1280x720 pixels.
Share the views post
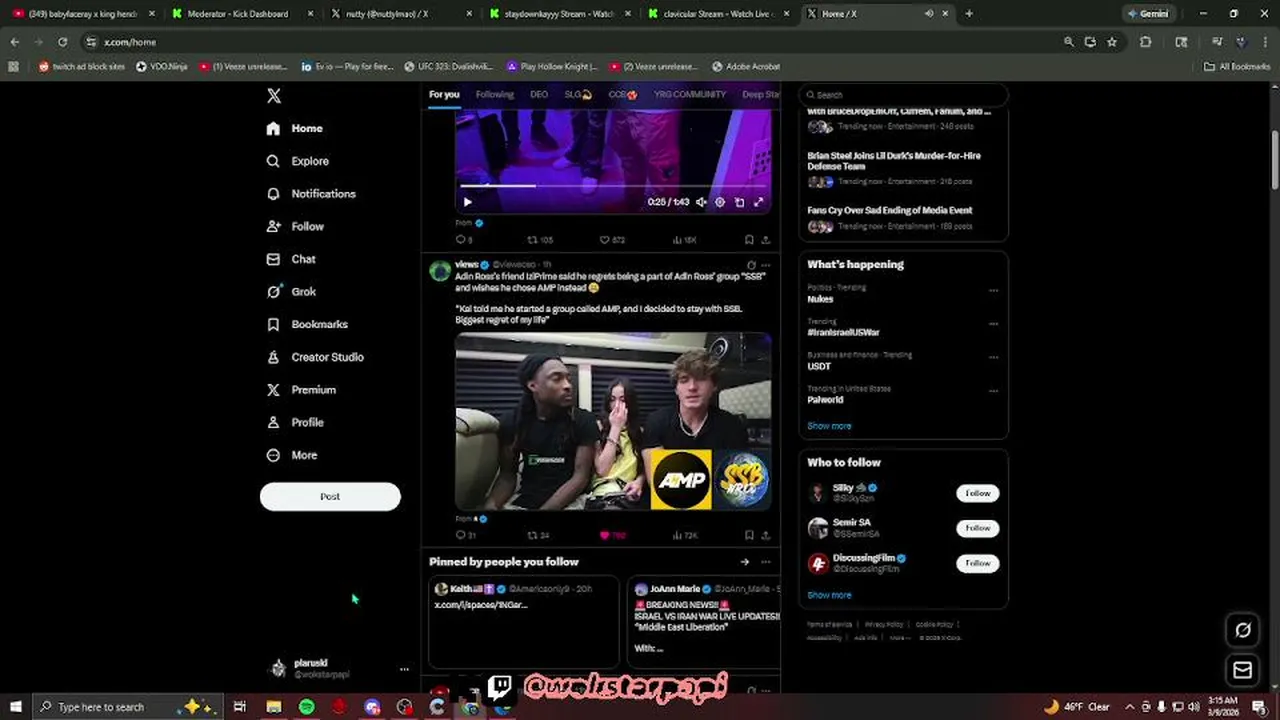(766, 535)
